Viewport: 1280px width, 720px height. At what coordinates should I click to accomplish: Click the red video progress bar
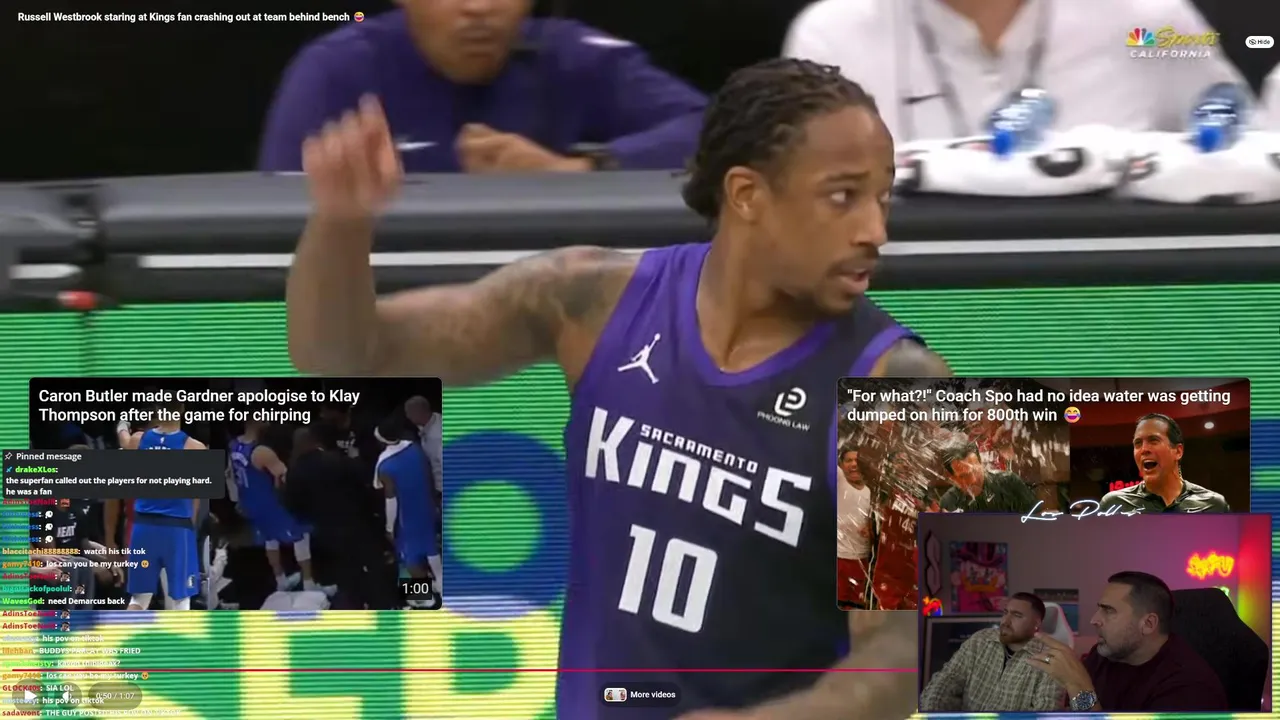pos(465,670)
